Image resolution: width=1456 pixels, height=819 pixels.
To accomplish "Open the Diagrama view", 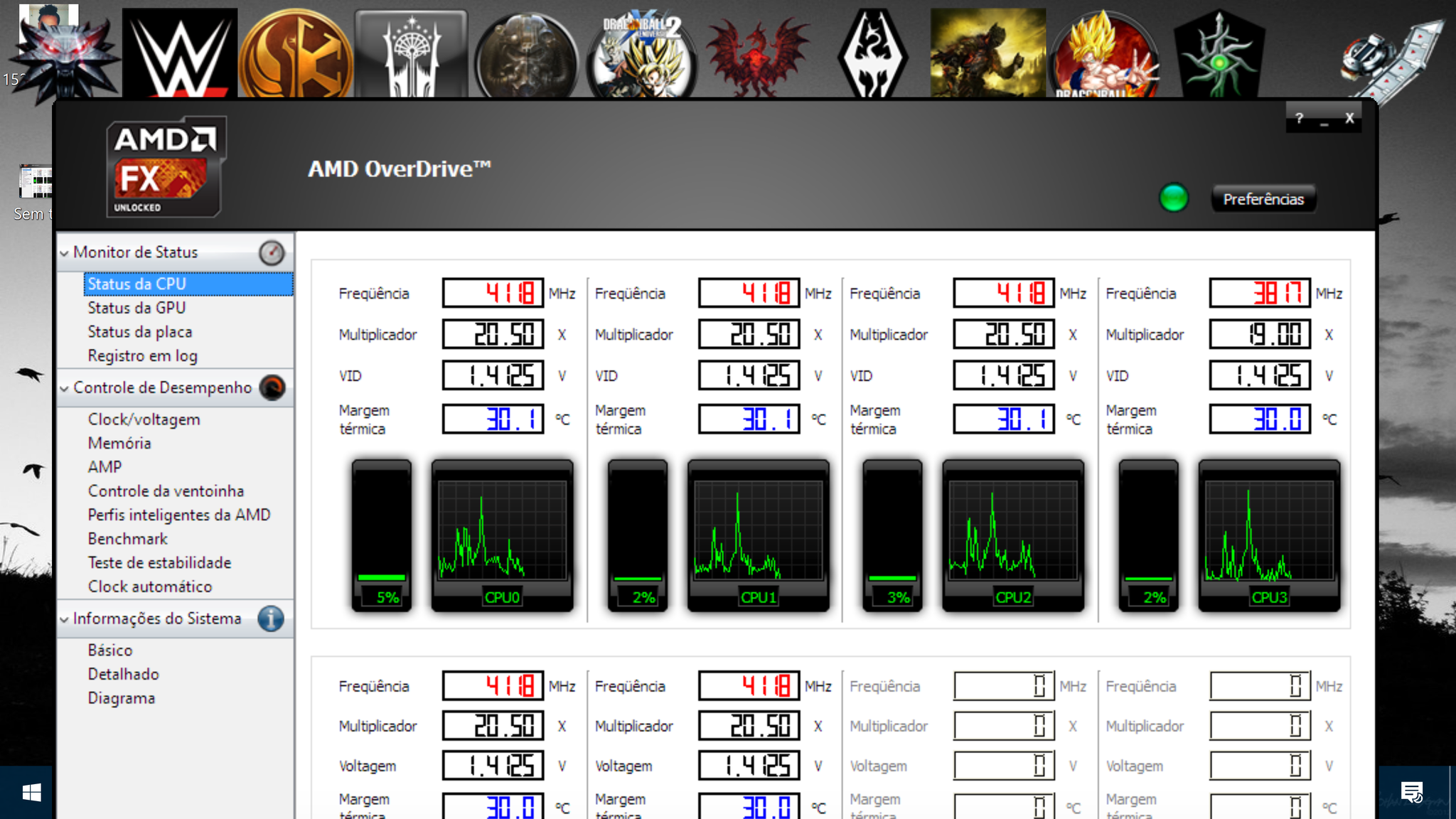I will (122, 698).
